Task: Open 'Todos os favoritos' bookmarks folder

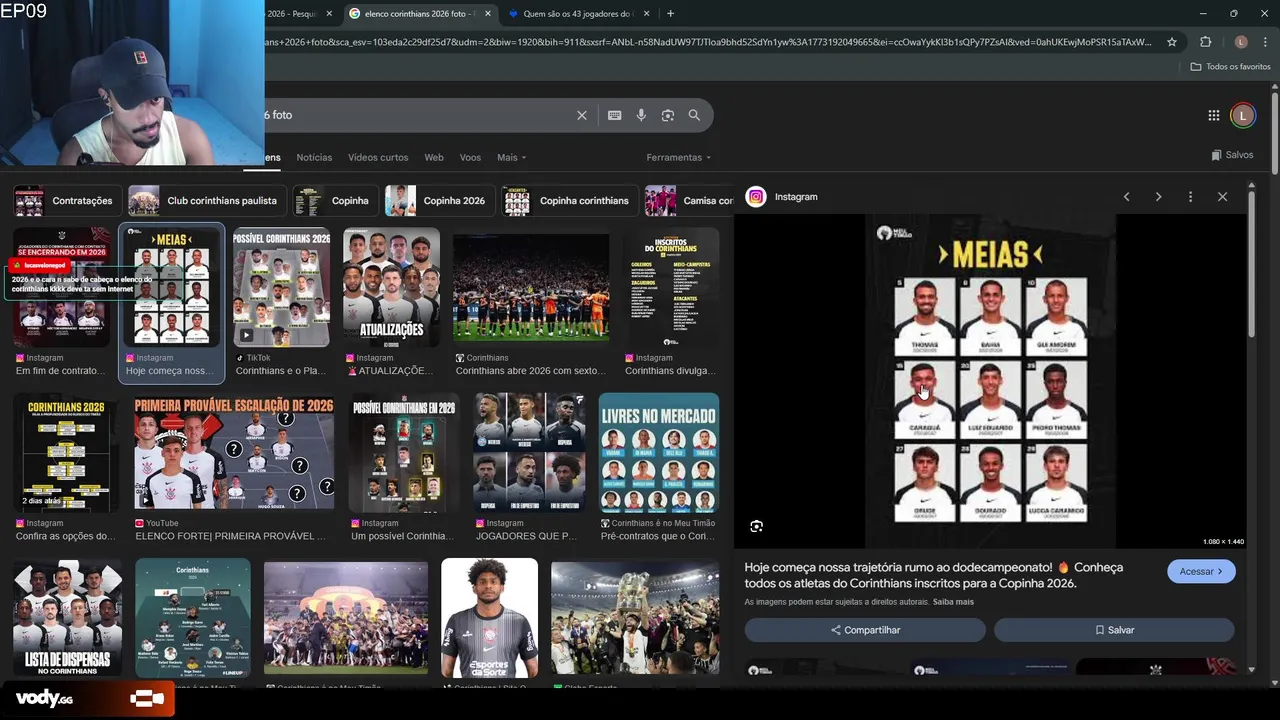Action: [x=1230, y=67]
